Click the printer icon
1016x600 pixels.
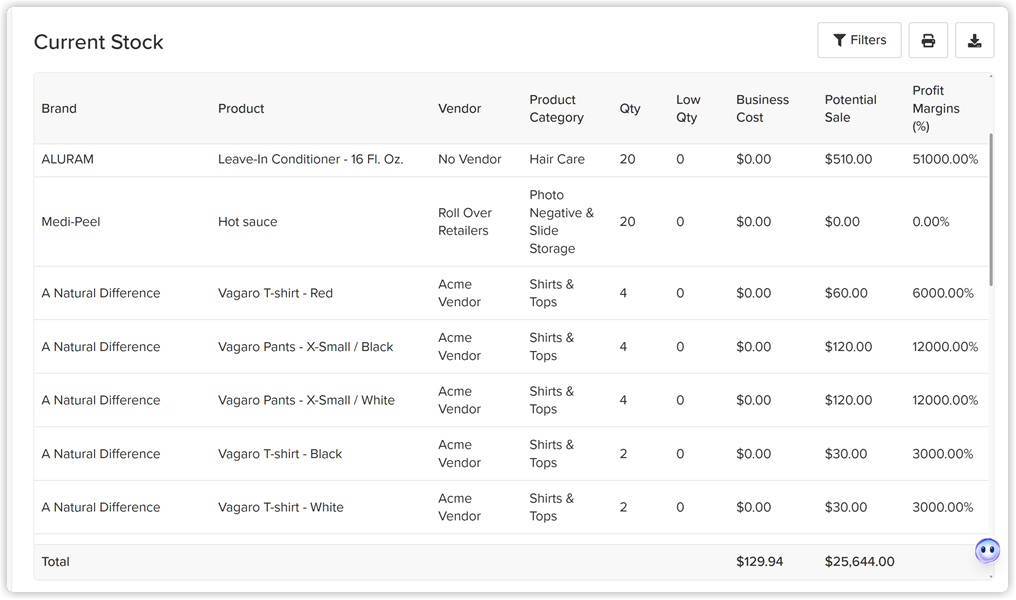click(928, 40)
